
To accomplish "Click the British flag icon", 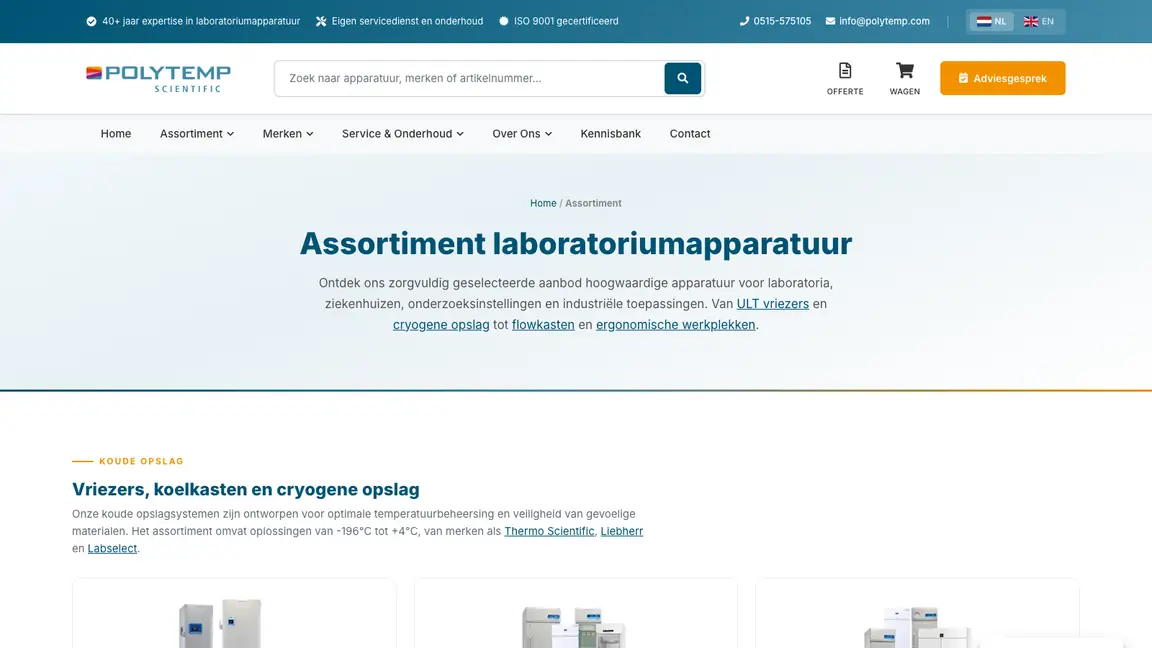I will pyautogui.click(x=1031, y=21).
